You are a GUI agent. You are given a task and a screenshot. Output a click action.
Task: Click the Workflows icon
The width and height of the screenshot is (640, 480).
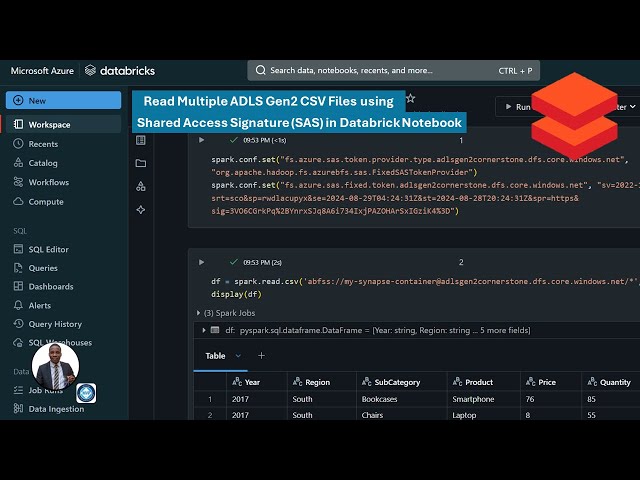18,182
